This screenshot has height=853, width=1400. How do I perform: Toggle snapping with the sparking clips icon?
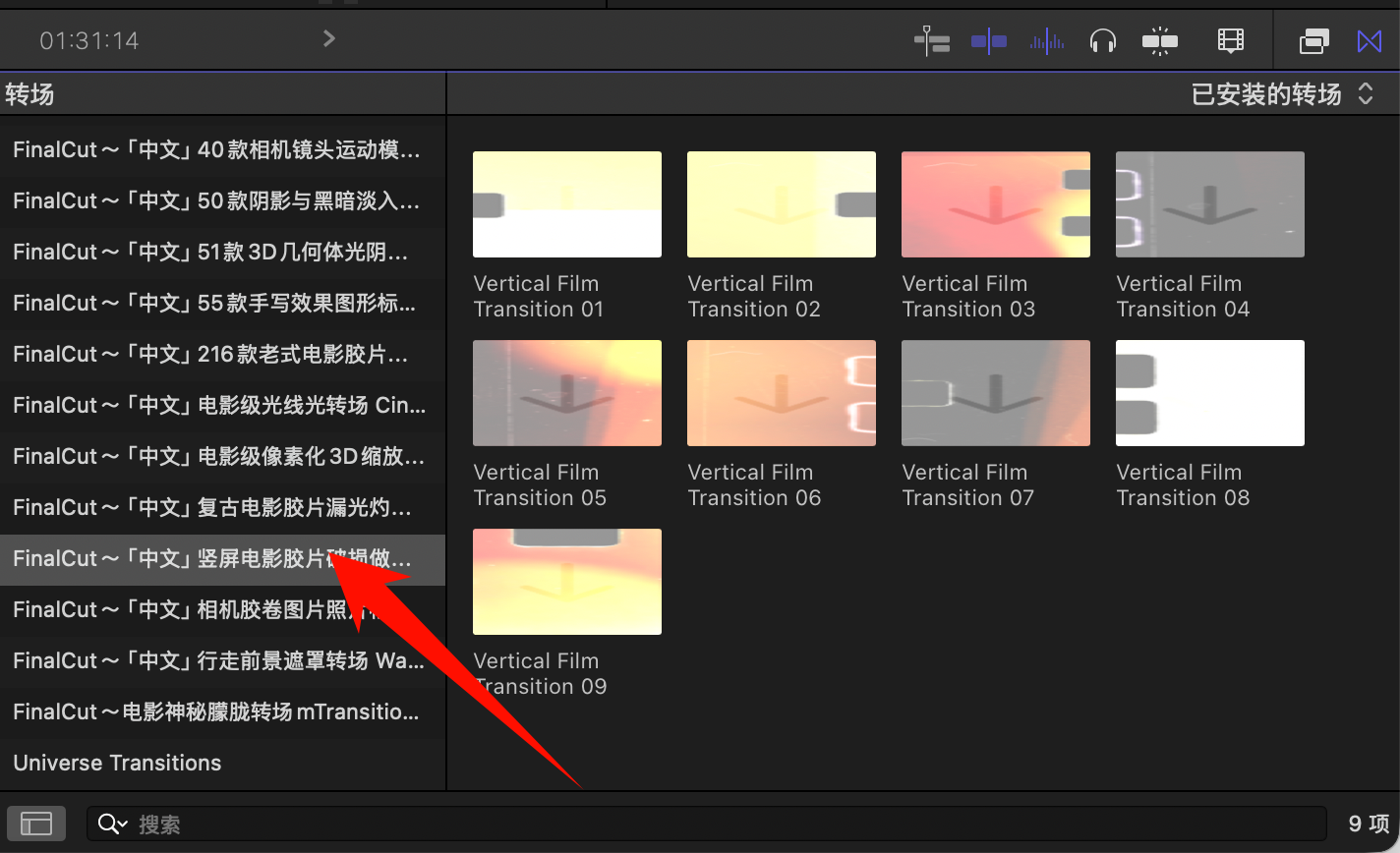(1160, 40)
